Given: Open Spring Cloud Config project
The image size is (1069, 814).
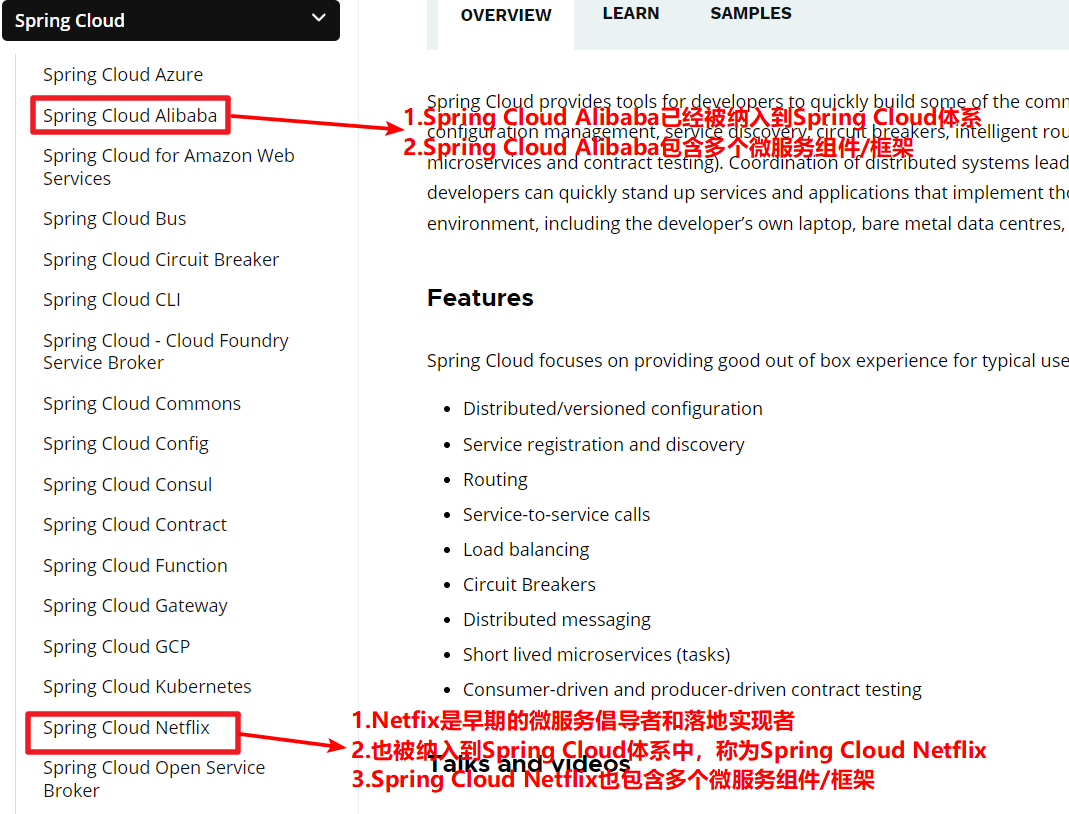Looking at the screenshot, I should 126,444.
